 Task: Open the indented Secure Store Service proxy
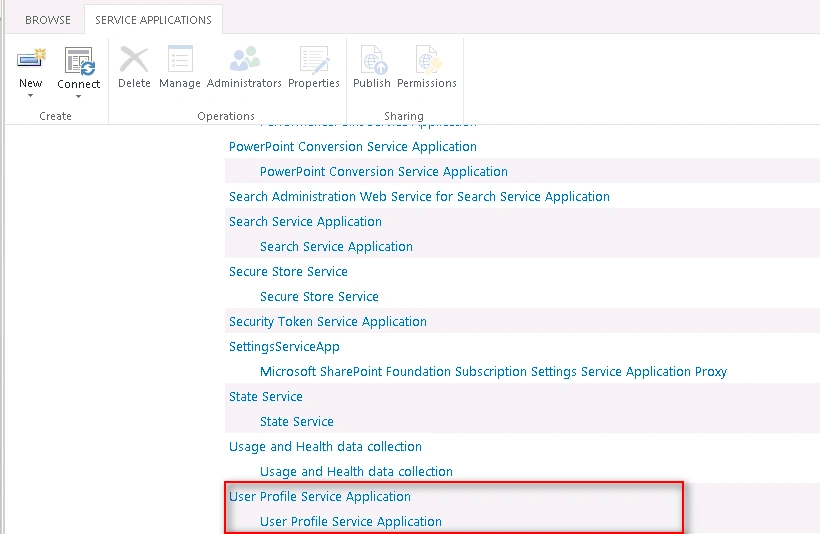319,297
